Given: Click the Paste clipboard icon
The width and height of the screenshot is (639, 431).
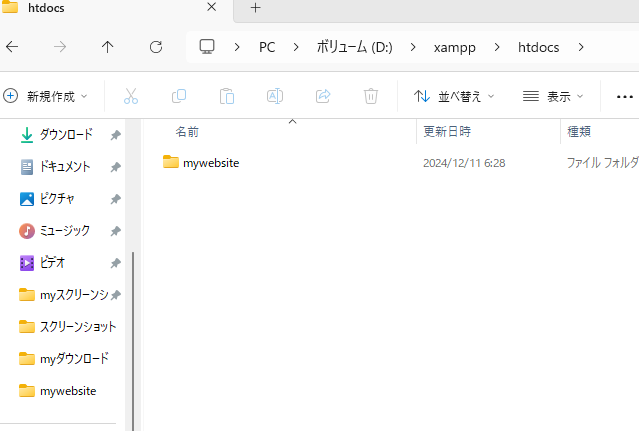Looking at the screenshot, I should tap(227, 96).
